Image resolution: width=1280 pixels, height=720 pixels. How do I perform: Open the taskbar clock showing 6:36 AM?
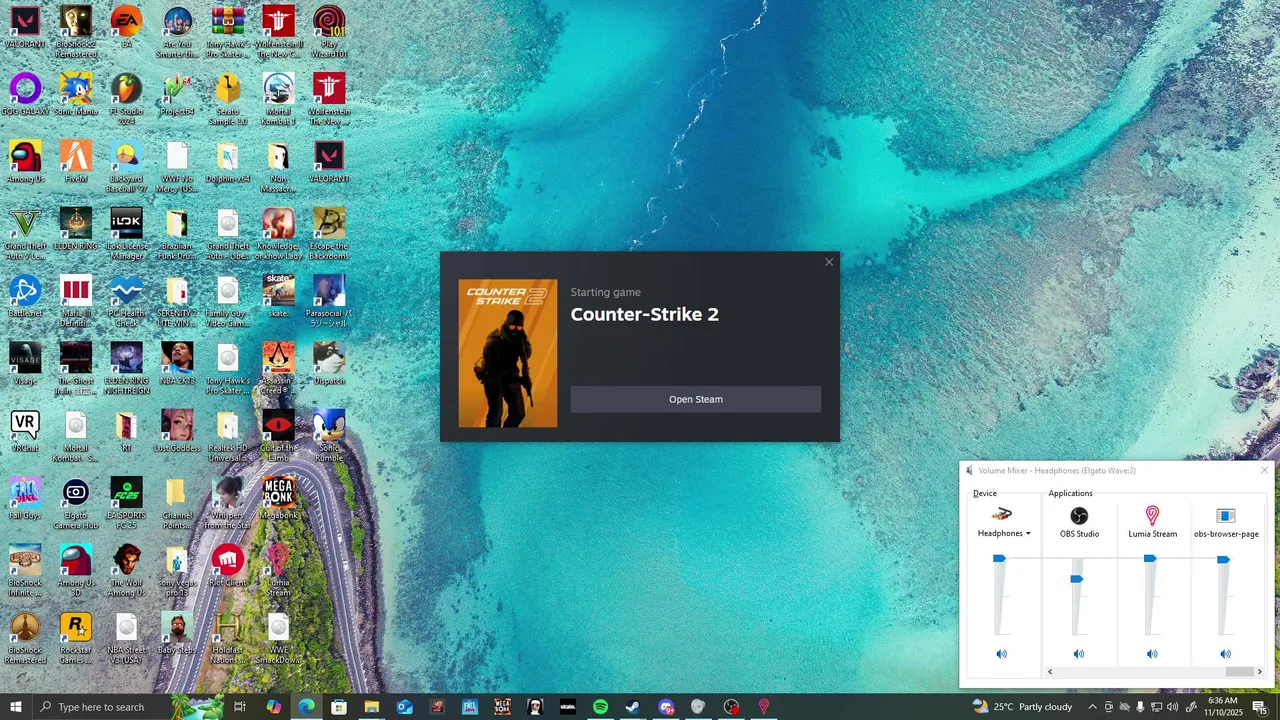pos(1222,707)
